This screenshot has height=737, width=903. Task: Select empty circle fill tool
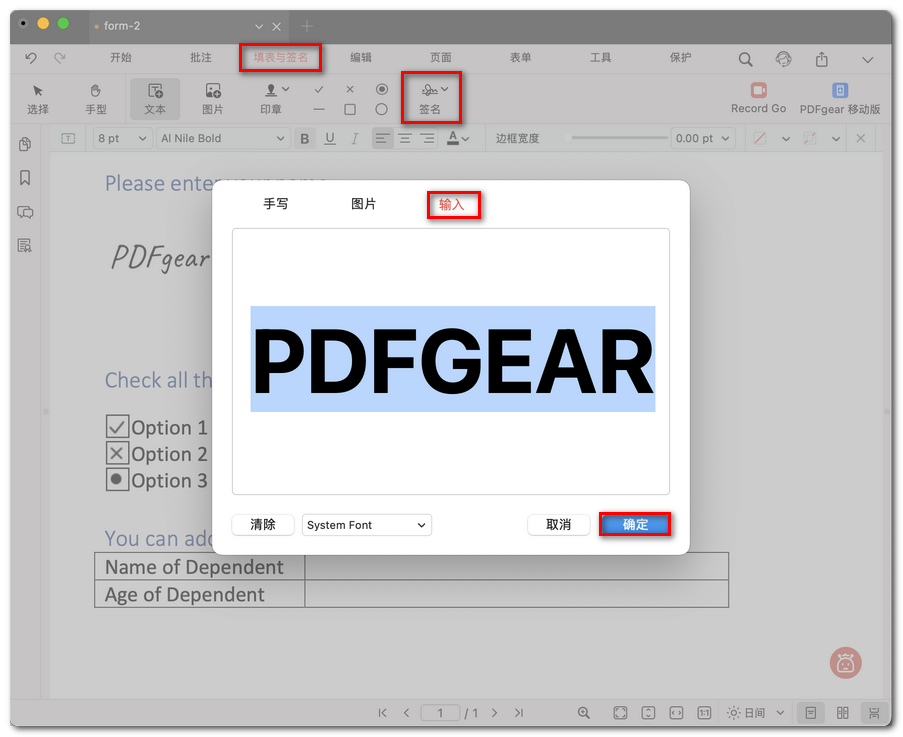click(381, 109)
